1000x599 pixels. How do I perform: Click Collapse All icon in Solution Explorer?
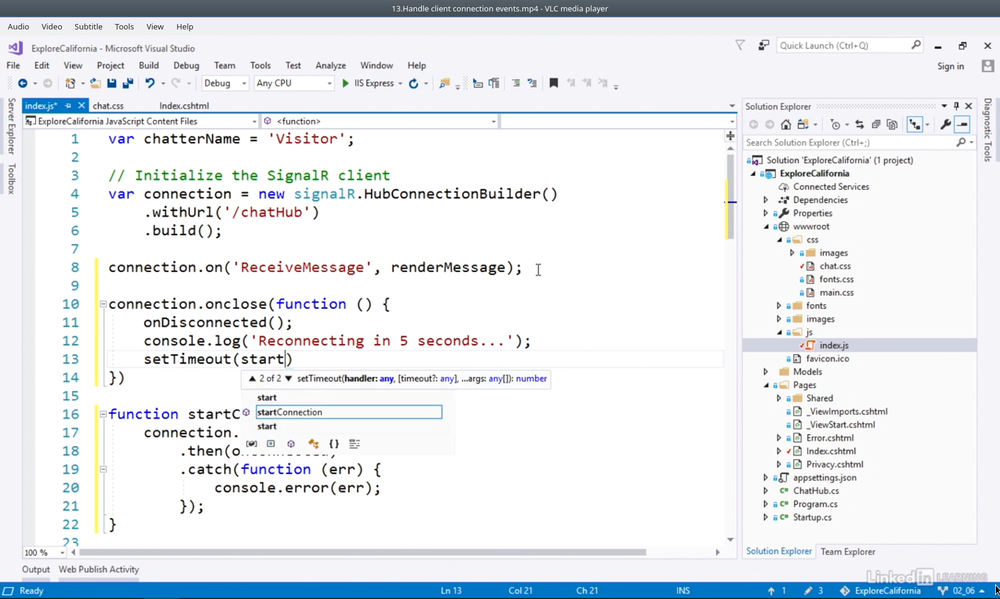(875, 125)
